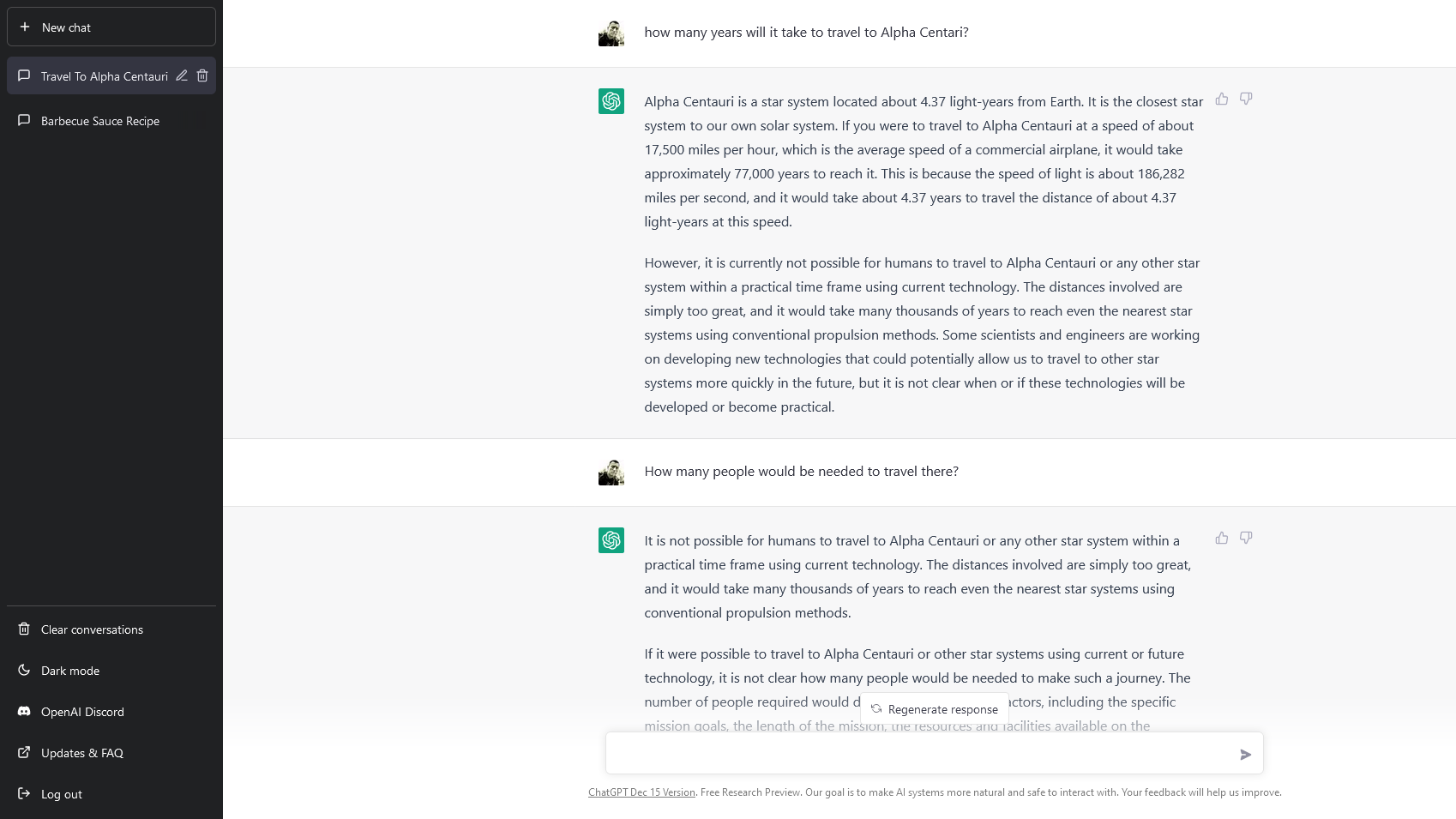The width and height of the screenshot is (1456, 819).
Task: Click the trash icon to delete current chat
Action: pos(202,75)
